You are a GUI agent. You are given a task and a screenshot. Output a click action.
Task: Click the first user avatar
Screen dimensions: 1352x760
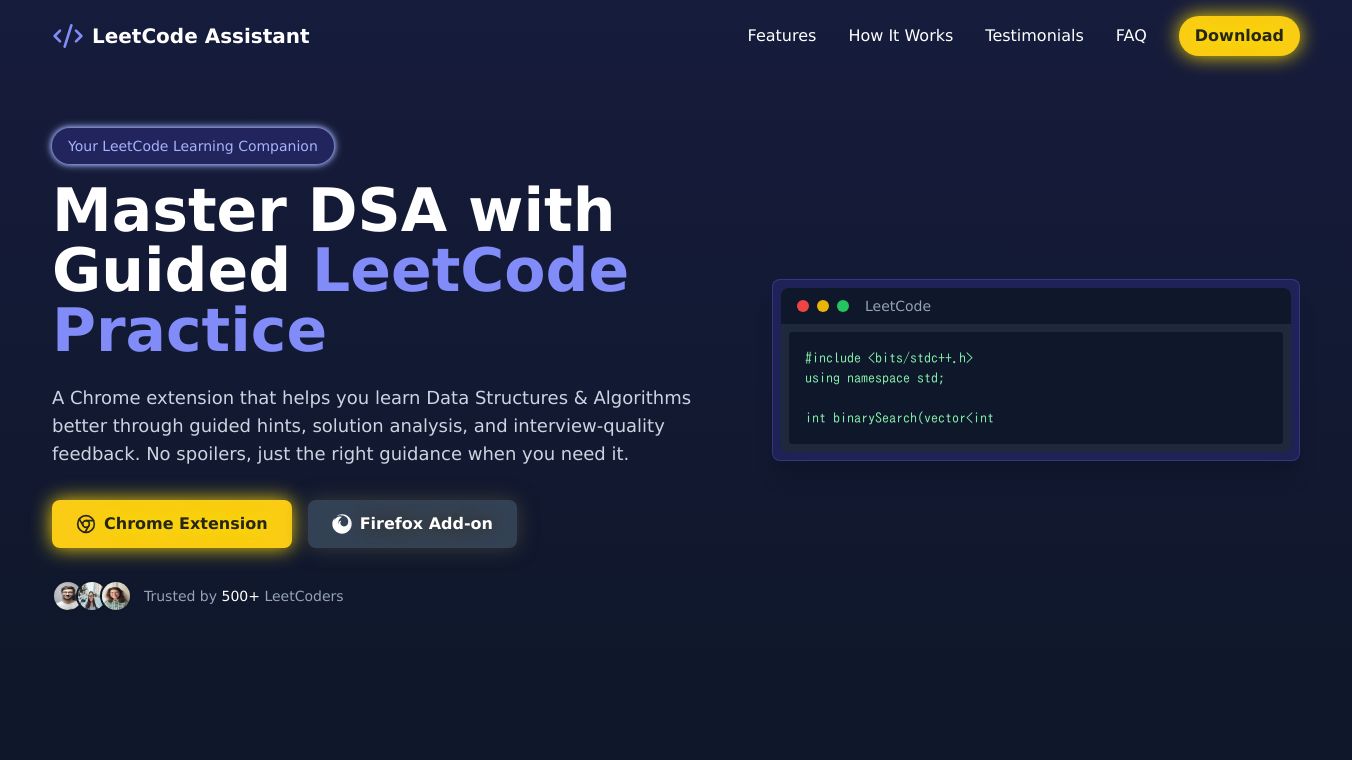[x=67, y=596]
